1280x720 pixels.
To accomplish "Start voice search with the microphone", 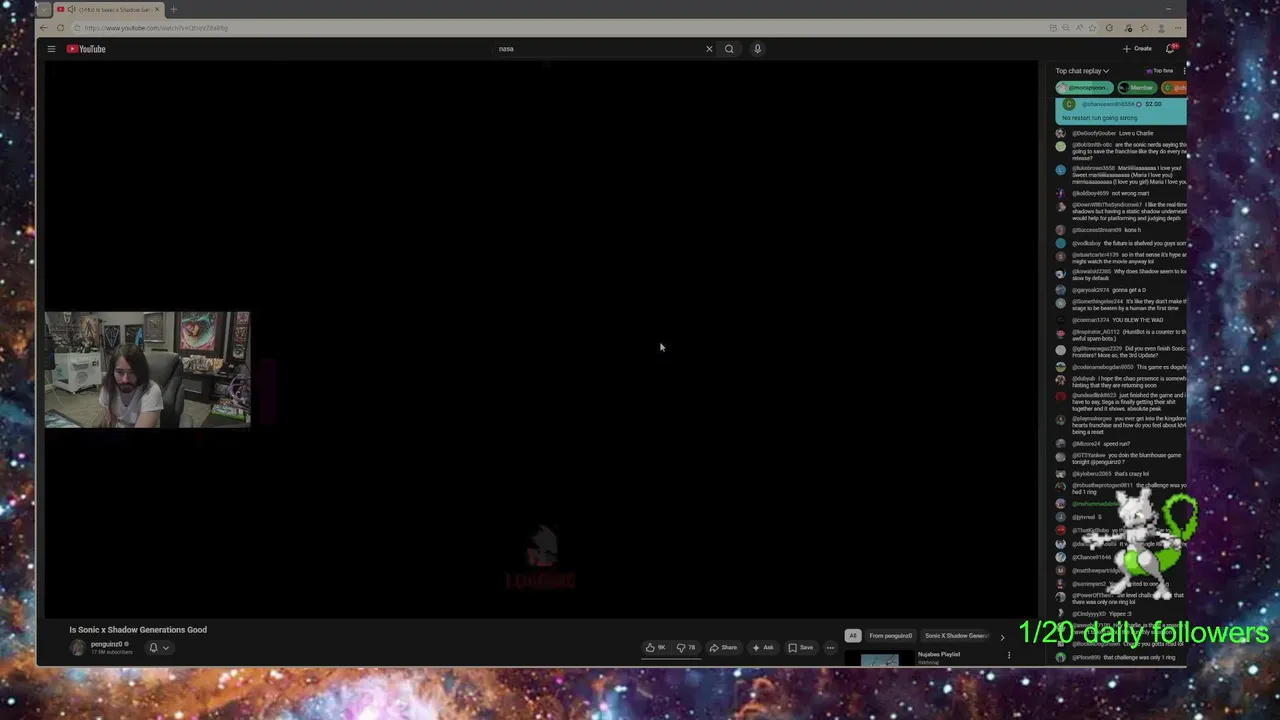I will (757, 49).
